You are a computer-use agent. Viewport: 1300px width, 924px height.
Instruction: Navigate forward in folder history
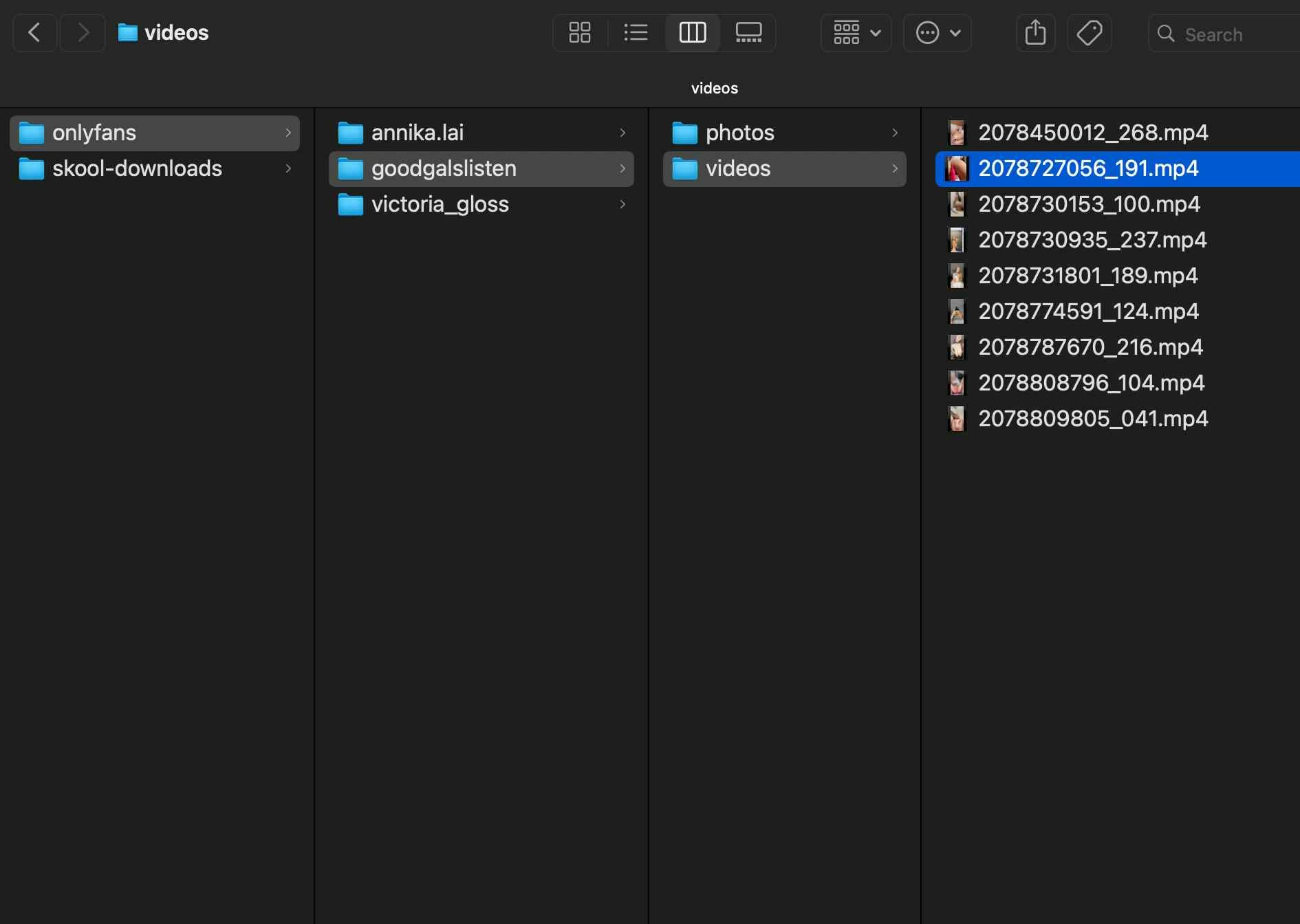82,32
